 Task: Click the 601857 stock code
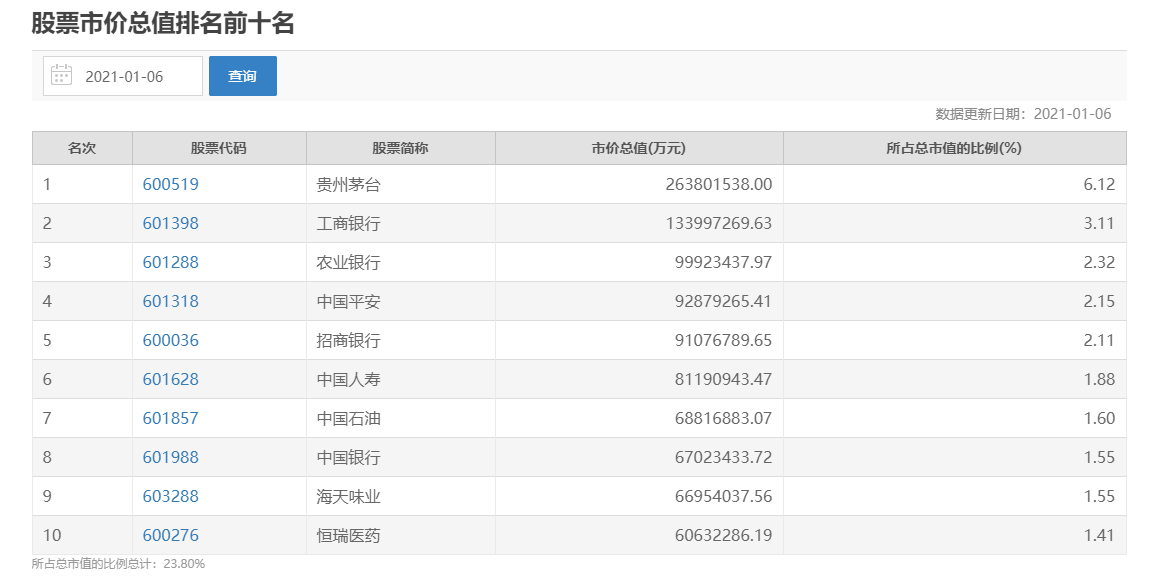171,418
